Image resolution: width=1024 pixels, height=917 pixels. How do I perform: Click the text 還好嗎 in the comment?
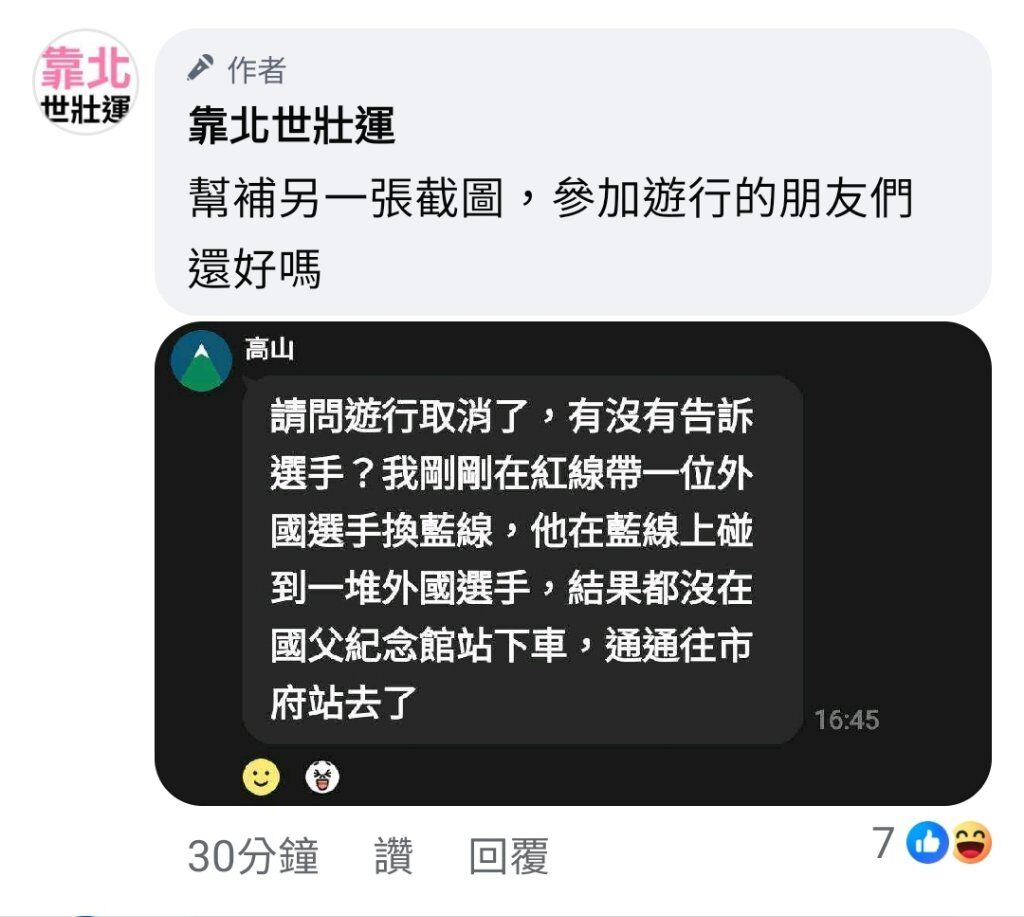pos(254,268)
